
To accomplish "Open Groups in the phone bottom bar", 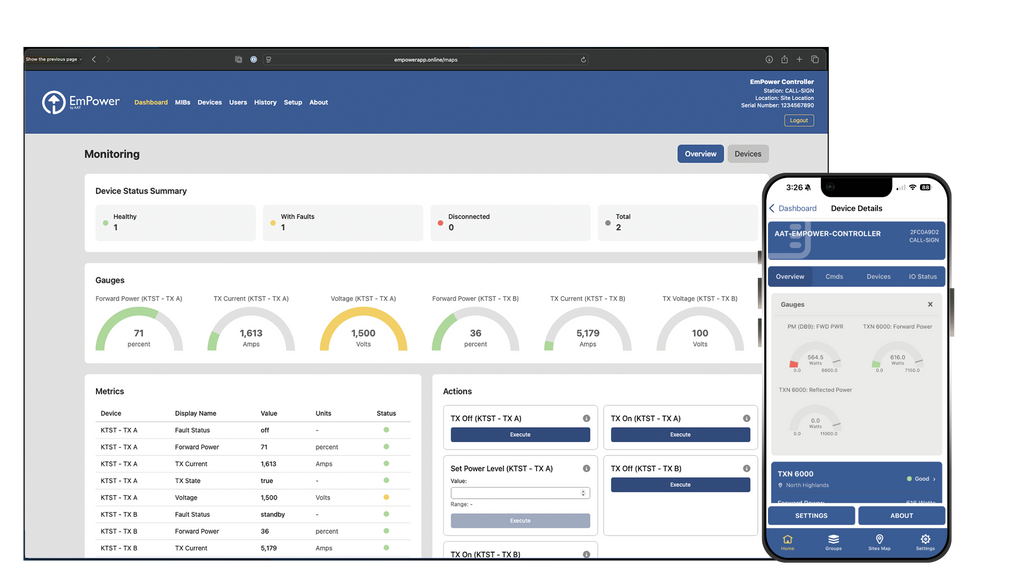I will (x=833, y=541).
